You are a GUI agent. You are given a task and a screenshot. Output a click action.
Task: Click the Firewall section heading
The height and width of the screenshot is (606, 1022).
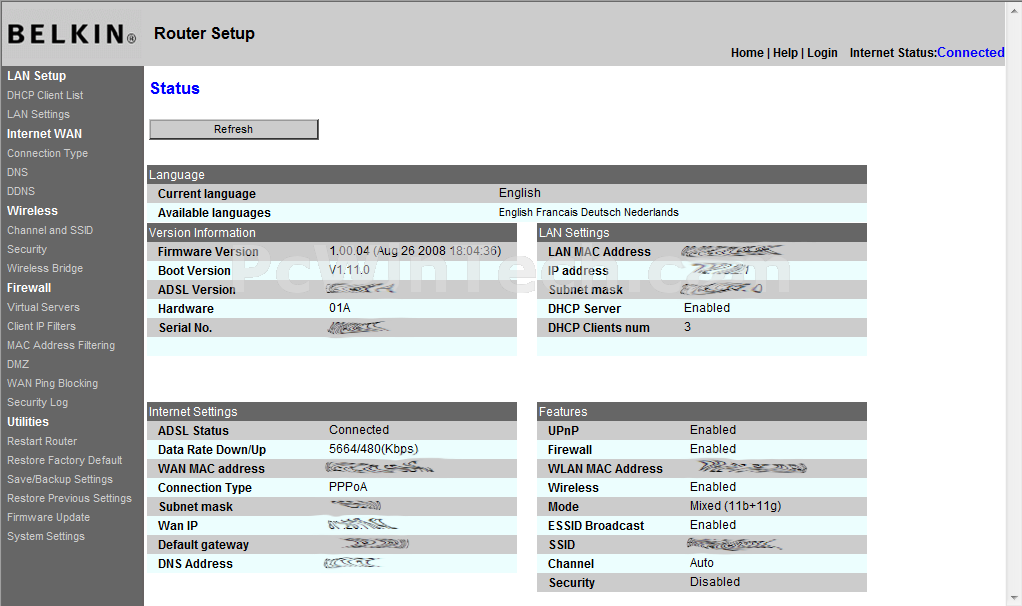click(29, 287)
